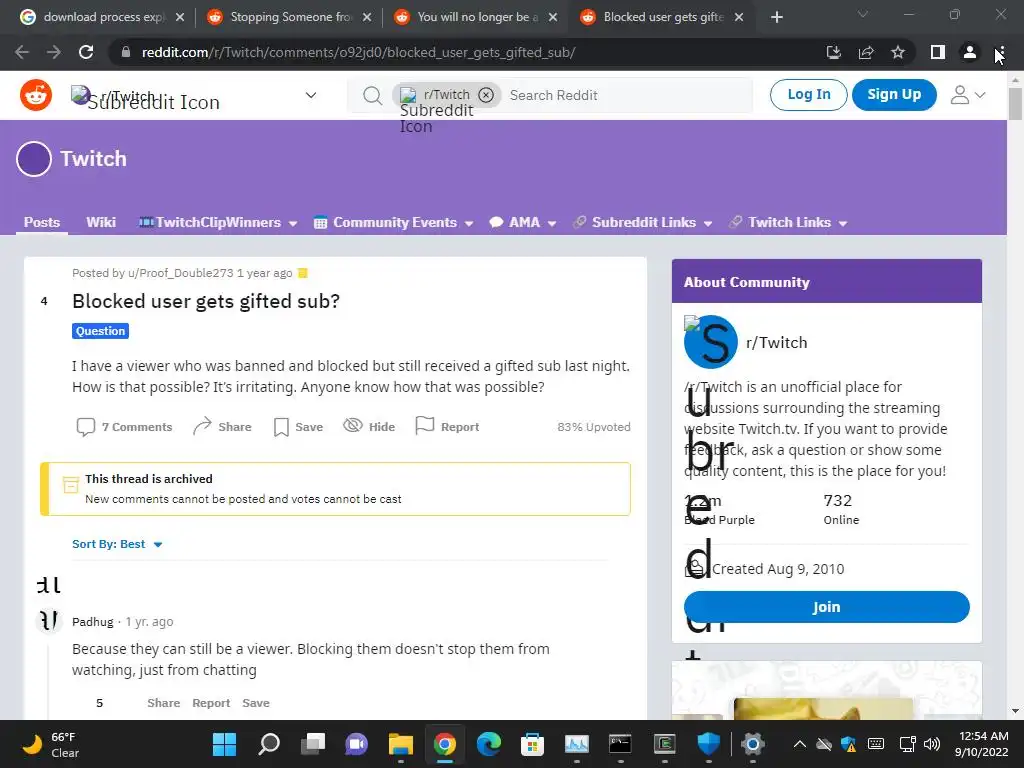Viewport: 1024px width, 768px height.
Task: Click the Reddit logo home icon
Action: tap(36, 95)
